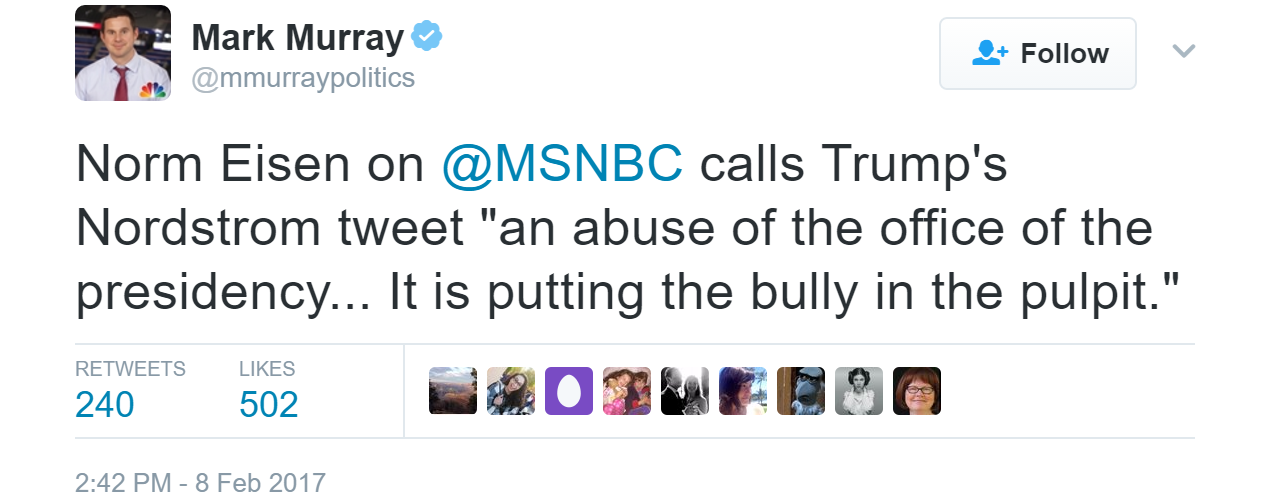The width and height of the screenshot is (1267, 500).
Task: Click the red-haired woman with glasses avatar
Action: tap(917, 391)
